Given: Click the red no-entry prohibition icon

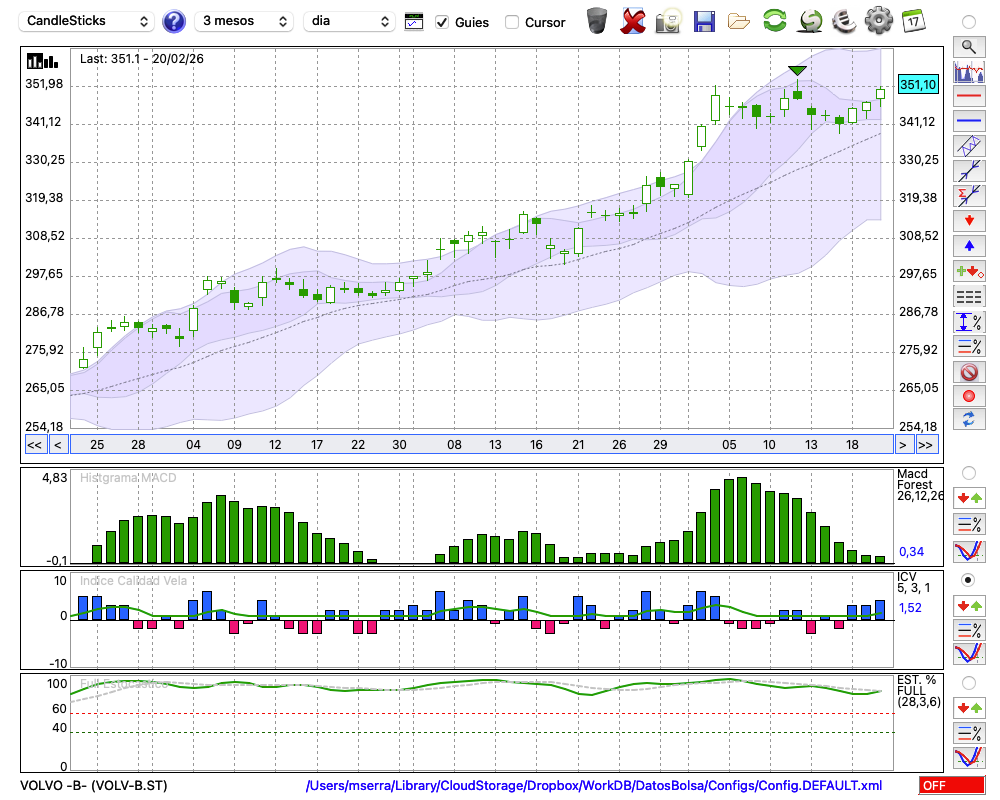Looking at the screenshot, I should (968, 372).
